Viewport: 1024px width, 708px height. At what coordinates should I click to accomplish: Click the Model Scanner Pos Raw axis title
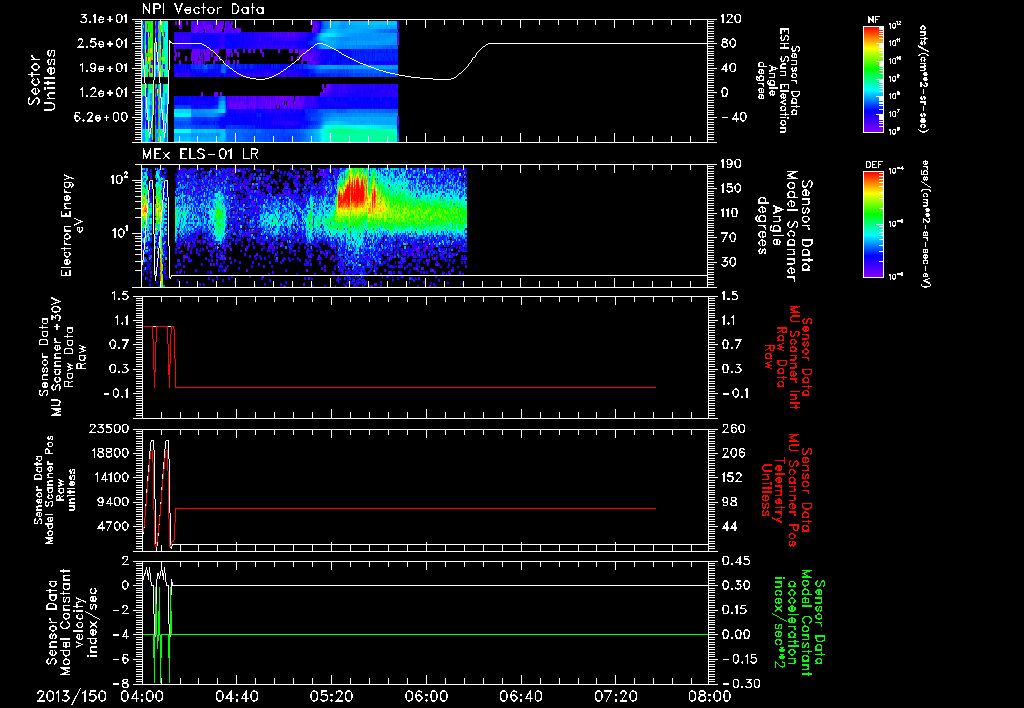click(54, 490)
